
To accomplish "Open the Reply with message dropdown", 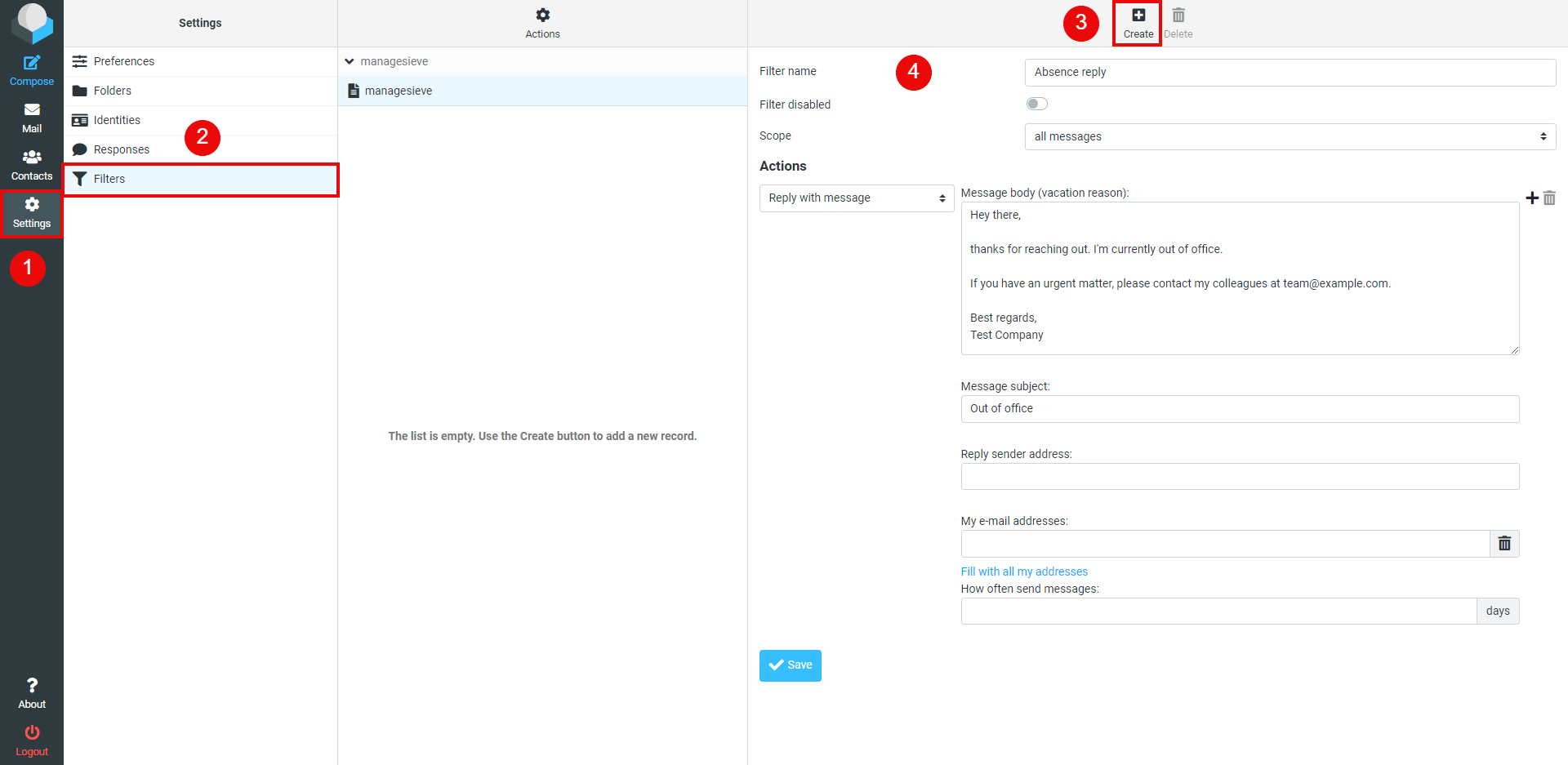I will pos(856,198).
